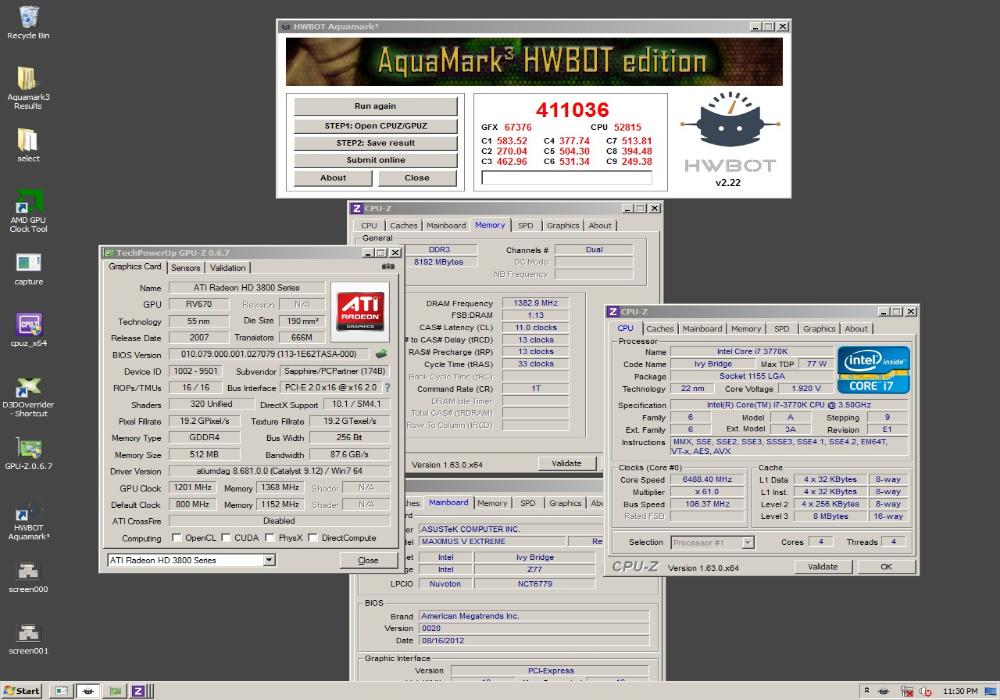Screen dimensions: 1000x700
Task: Click the Close button in Aquamark panel
Action: [x=417, y=178]
